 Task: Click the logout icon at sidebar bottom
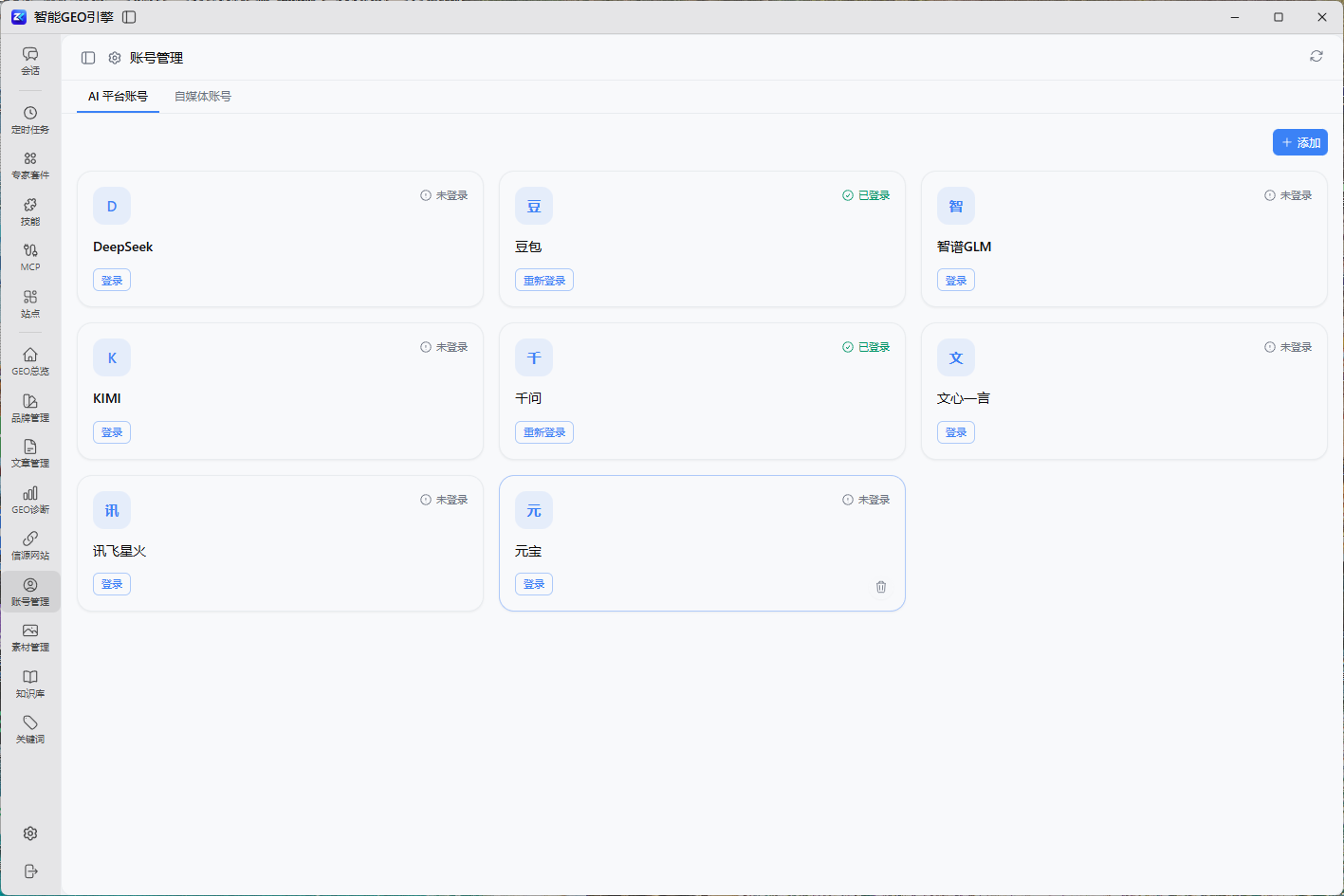pyautogui.click(x=30, y=871)
